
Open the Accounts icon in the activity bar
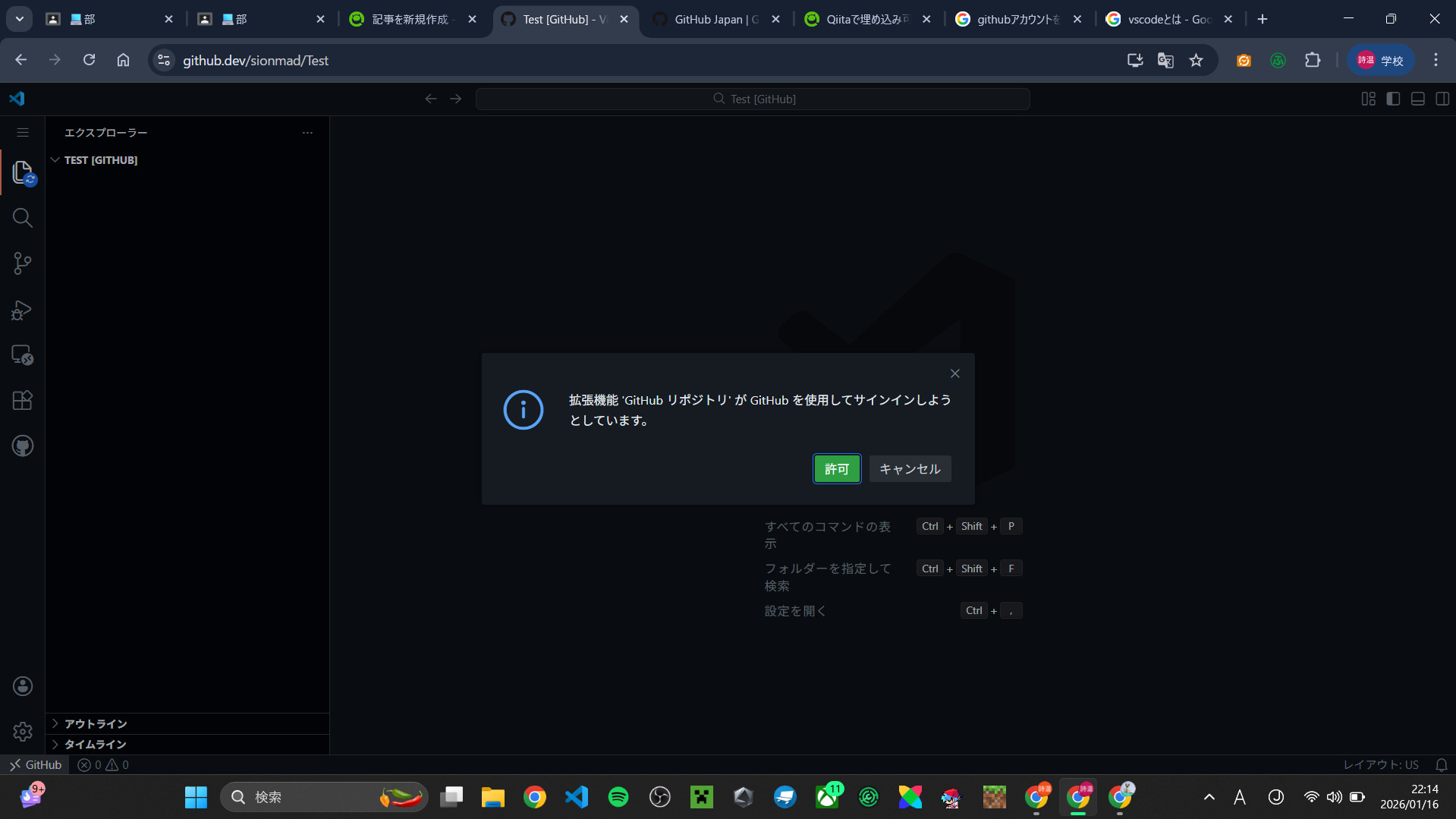(22, 685)
